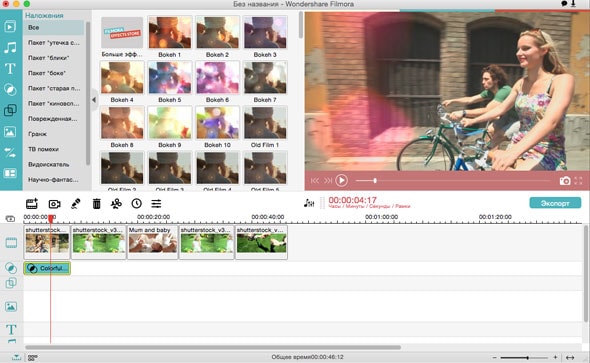Viewport: 590px width, 363px height.
Task: Open the Media library sidebar icon
Action: (10, 27)
